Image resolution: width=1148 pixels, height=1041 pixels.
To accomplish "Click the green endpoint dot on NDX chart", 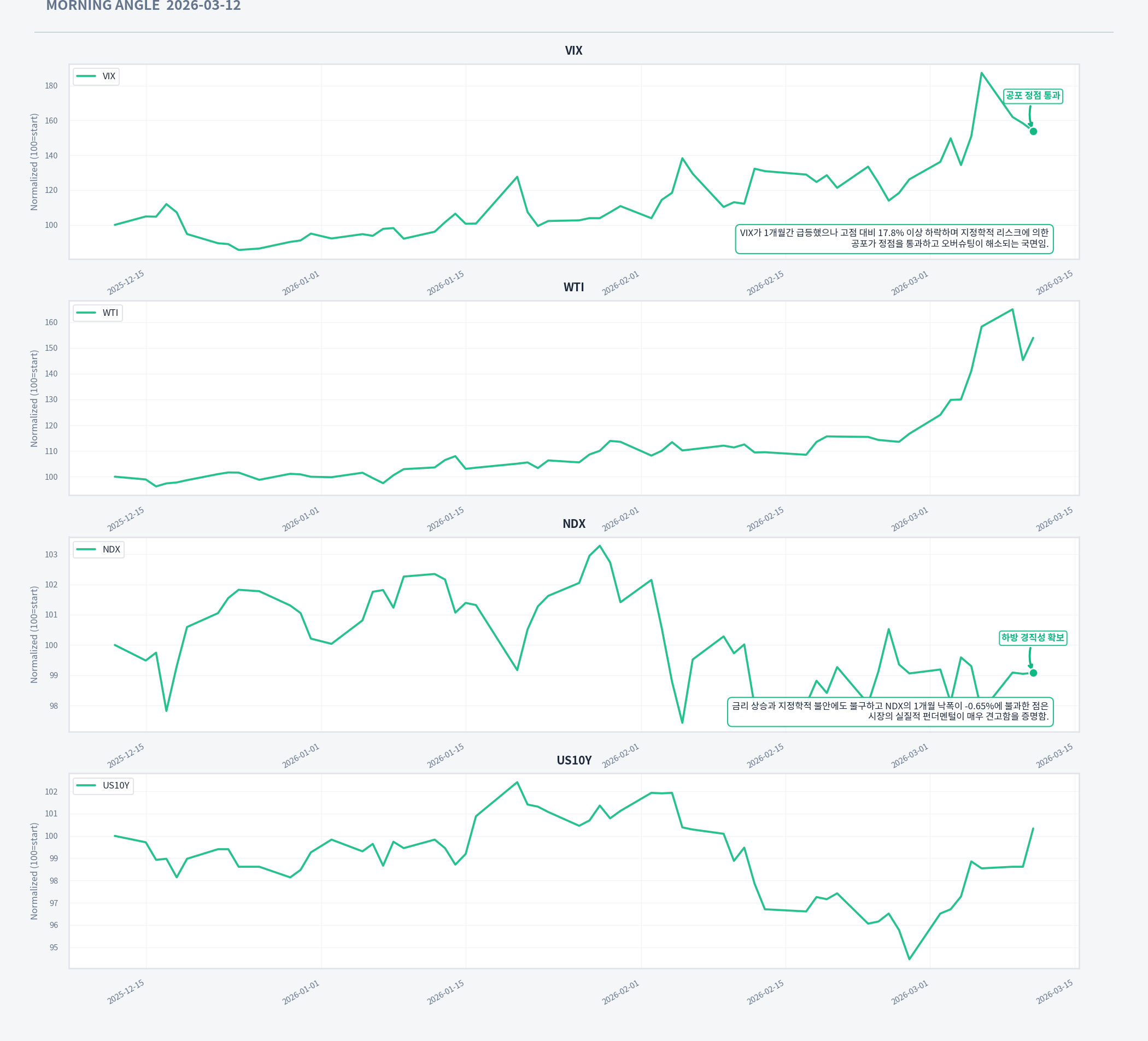I will pyautogui.click(x=1033, y=673).
